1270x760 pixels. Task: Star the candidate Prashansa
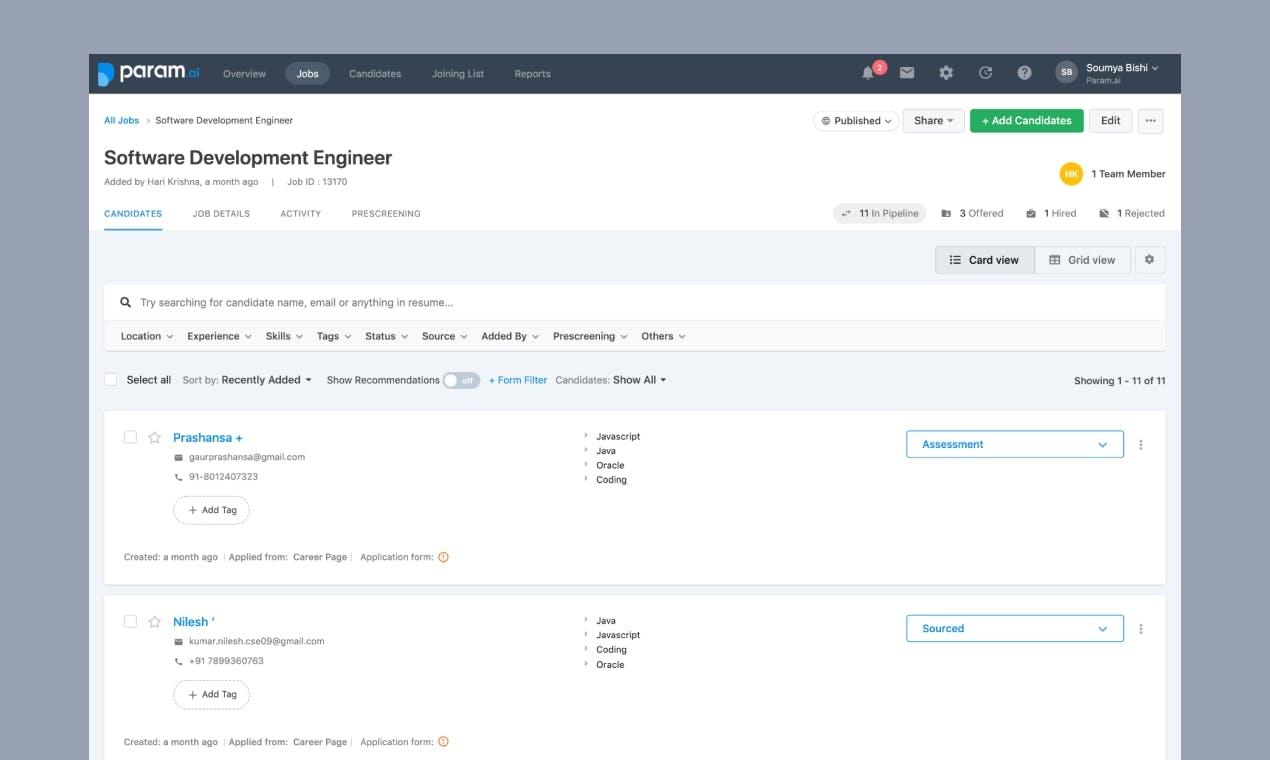[x=155, y=438]
